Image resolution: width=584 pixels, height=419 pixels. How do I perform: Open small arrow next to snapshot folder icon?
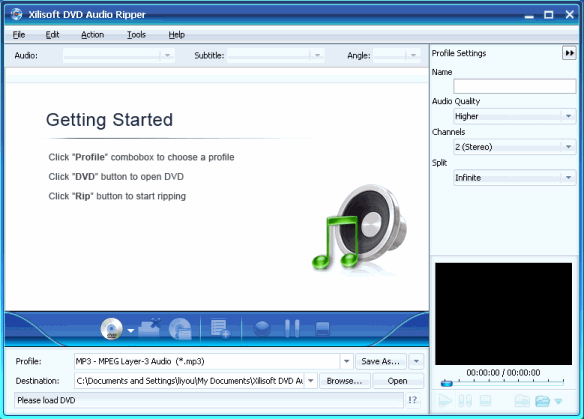(x=558, y=401)
